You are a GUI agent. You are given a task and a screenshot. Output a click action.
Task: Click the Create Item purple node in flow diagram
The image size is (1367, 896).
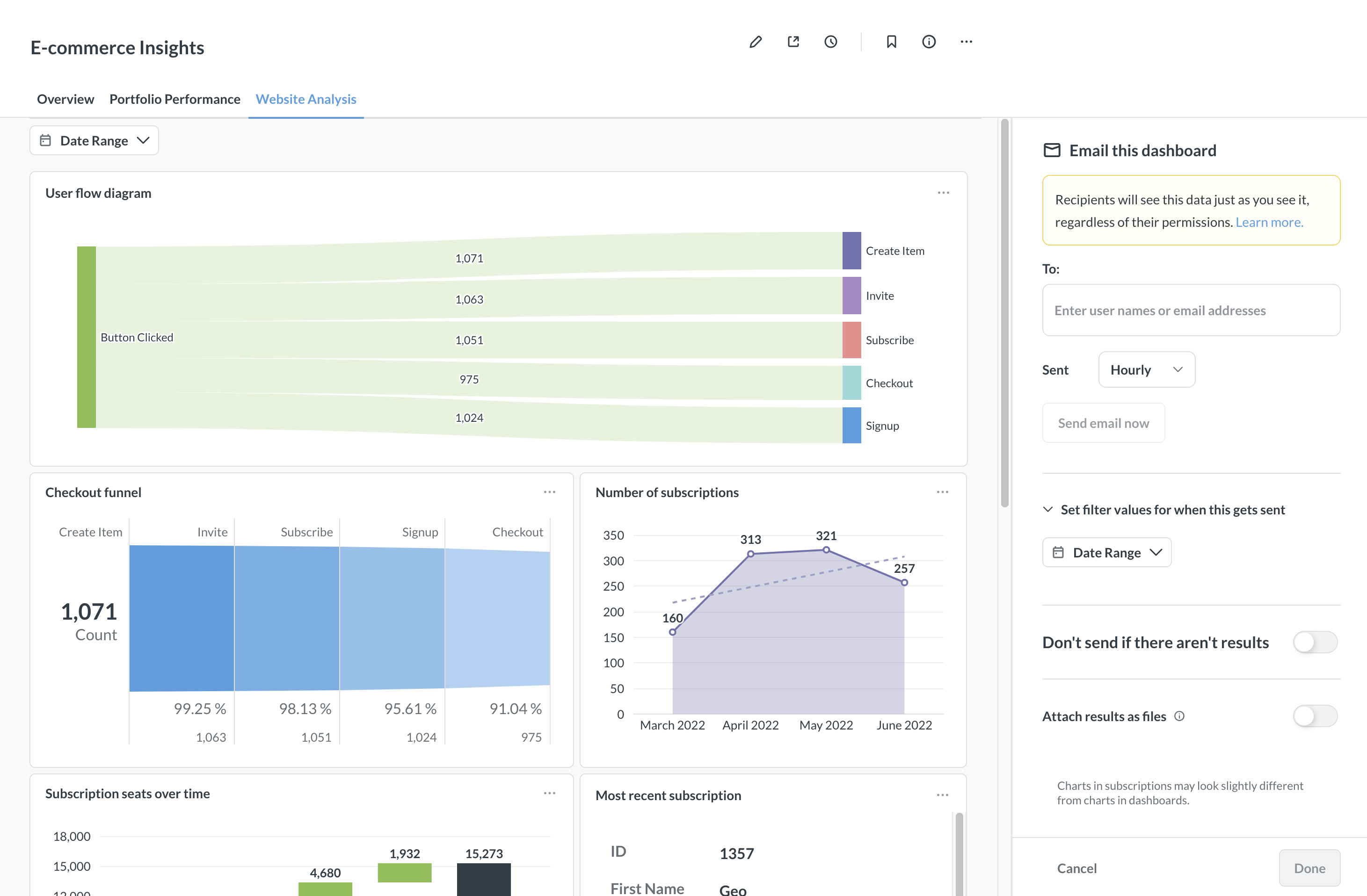click(852, 251)
